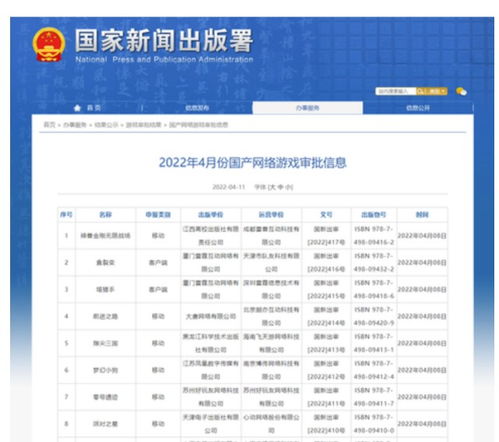Click the 文号 column header
This screenshot has height=442, width=499.
click(326, 215)
